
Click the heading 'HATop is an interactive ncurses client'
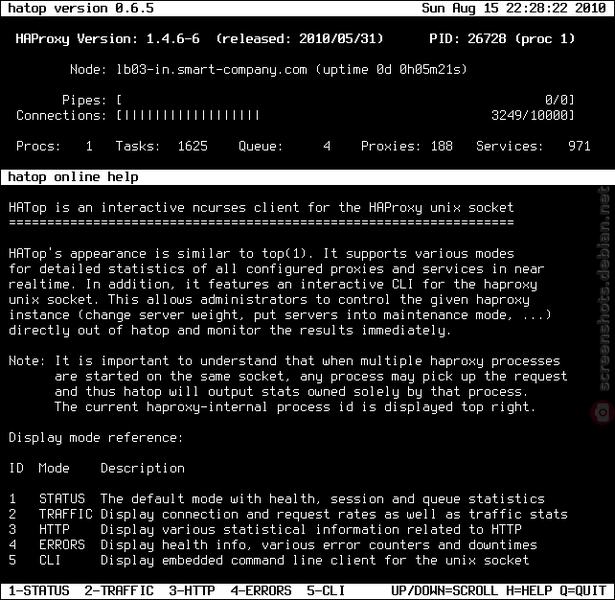point(261,207)
